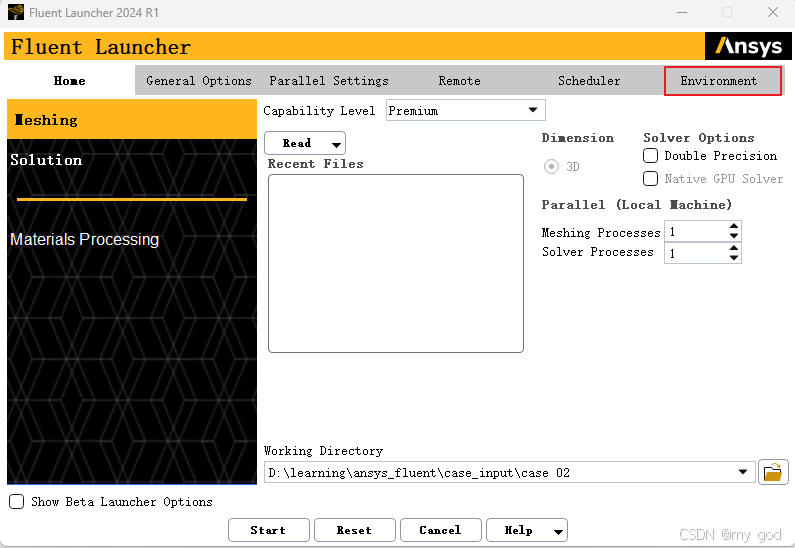This screenshot has width=795, height=548.
Task: Open the General Options tab
Action: pos(199,81)
